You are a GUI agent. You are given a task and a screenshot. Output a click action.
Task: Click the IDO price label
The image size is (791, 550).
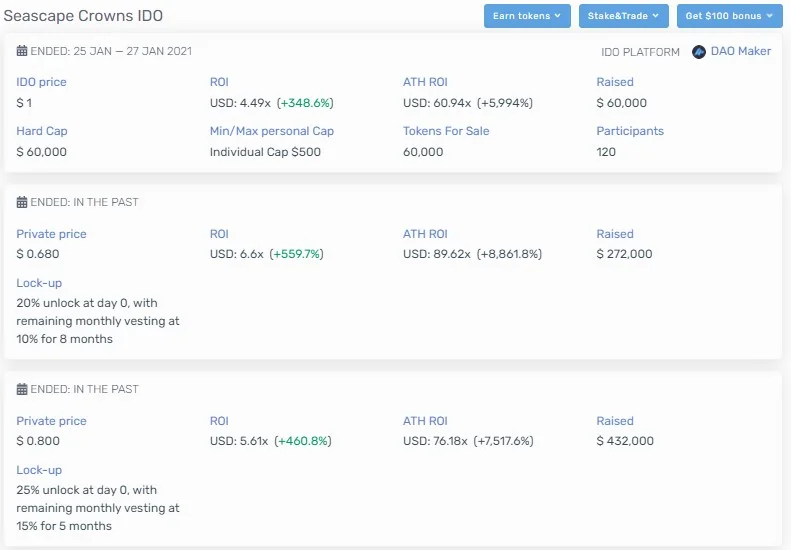(x=41, y=82)
